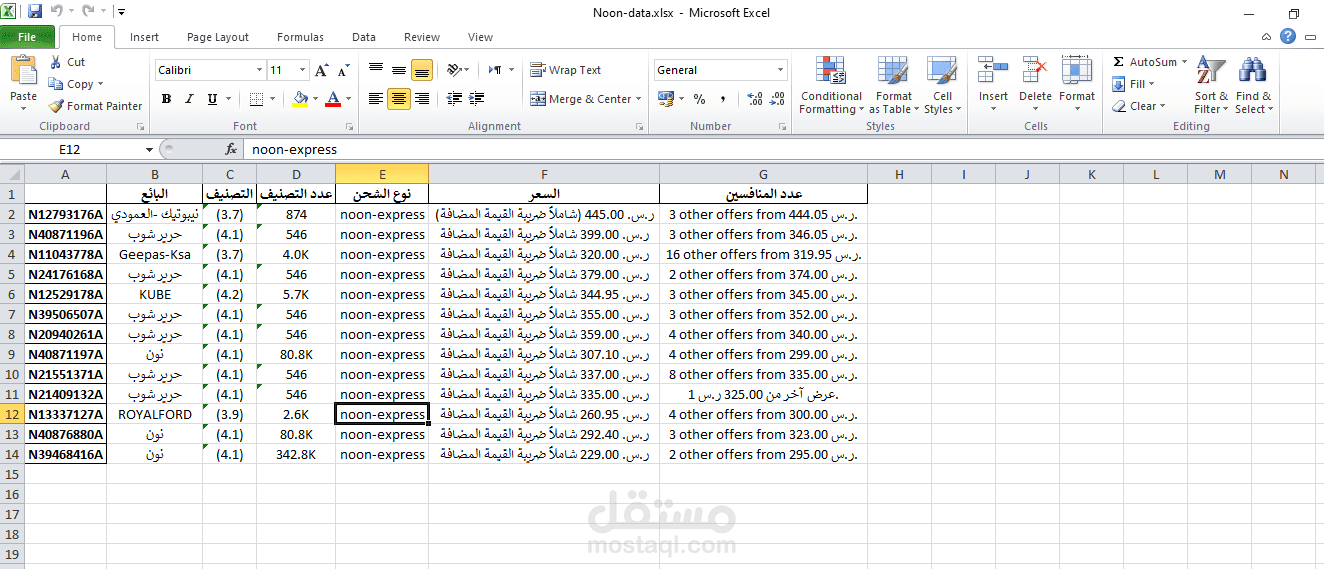The image size is (1324, 569).
Task: Click the Decrease Decimal icon
Action: 778,99
